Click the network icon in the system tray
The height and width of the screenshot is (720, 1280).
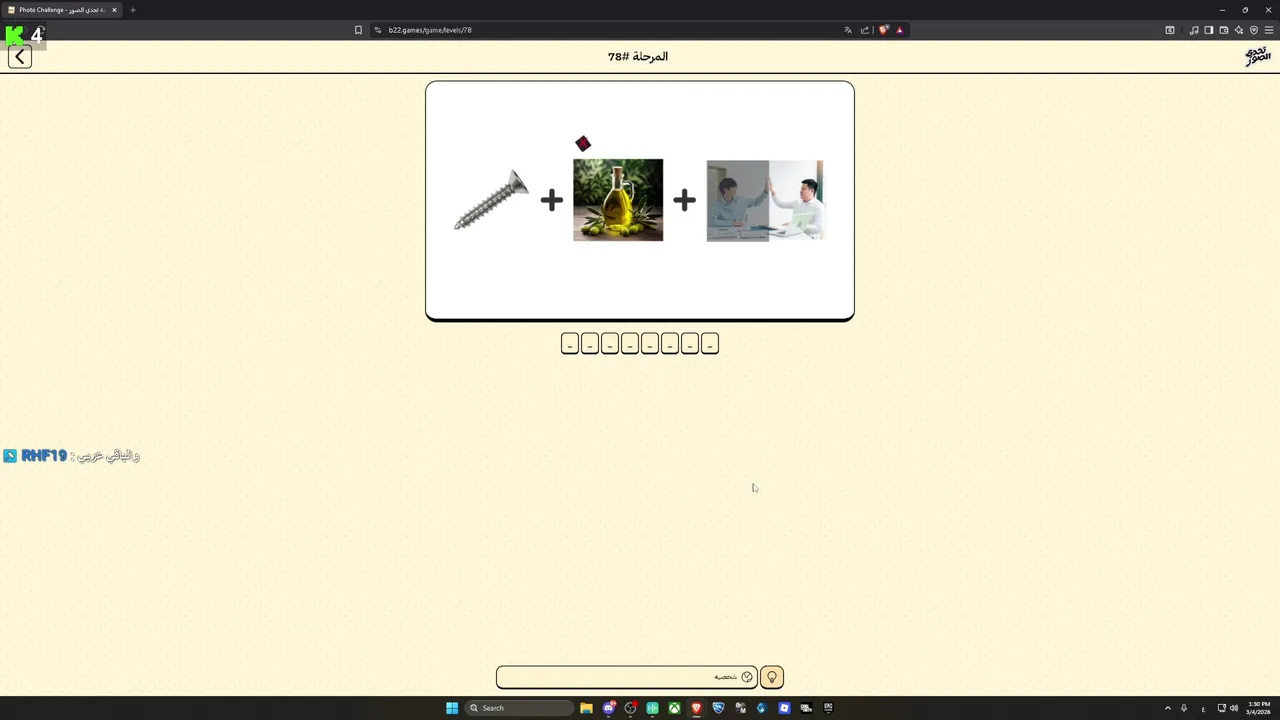[x=1221, y=708]
